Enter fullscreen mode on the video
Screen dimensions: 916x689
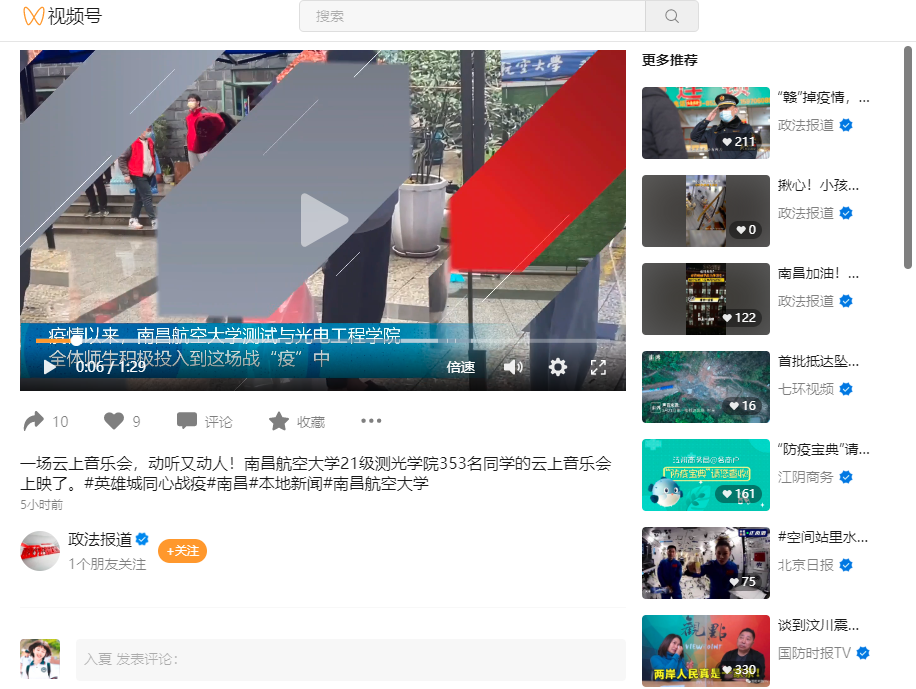point(598,367)
